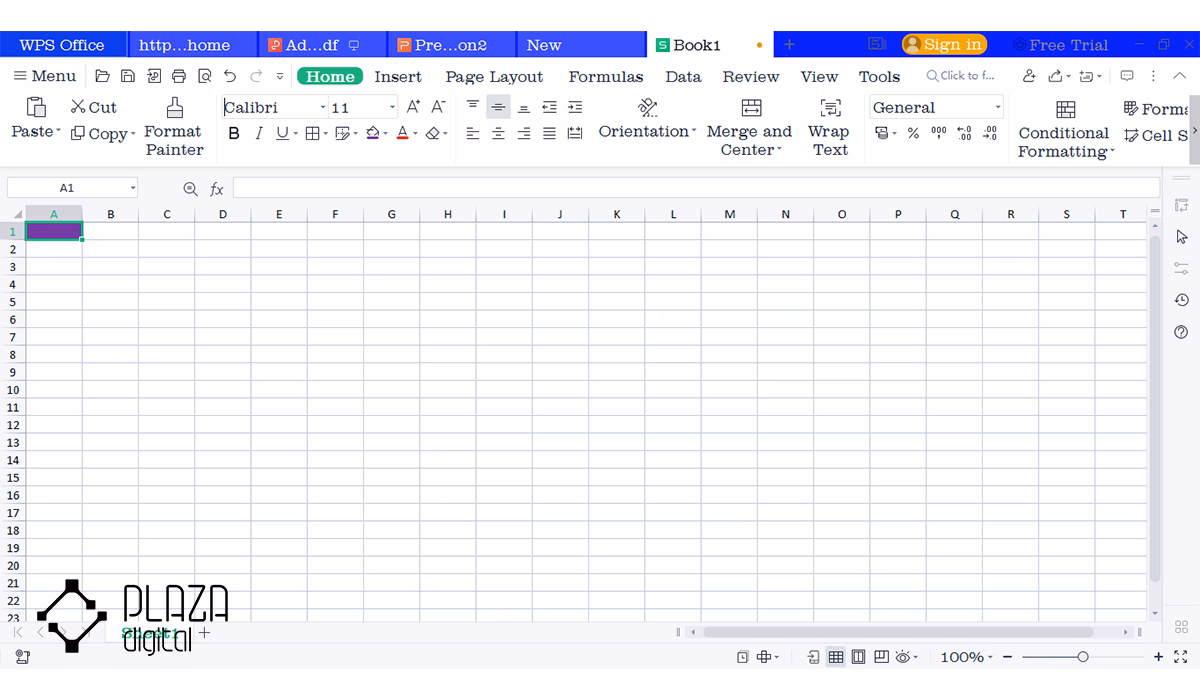The height and width of the screenshot is (700, 1200).
Task: Click the formula bar input field
Action: coord(696,188)
